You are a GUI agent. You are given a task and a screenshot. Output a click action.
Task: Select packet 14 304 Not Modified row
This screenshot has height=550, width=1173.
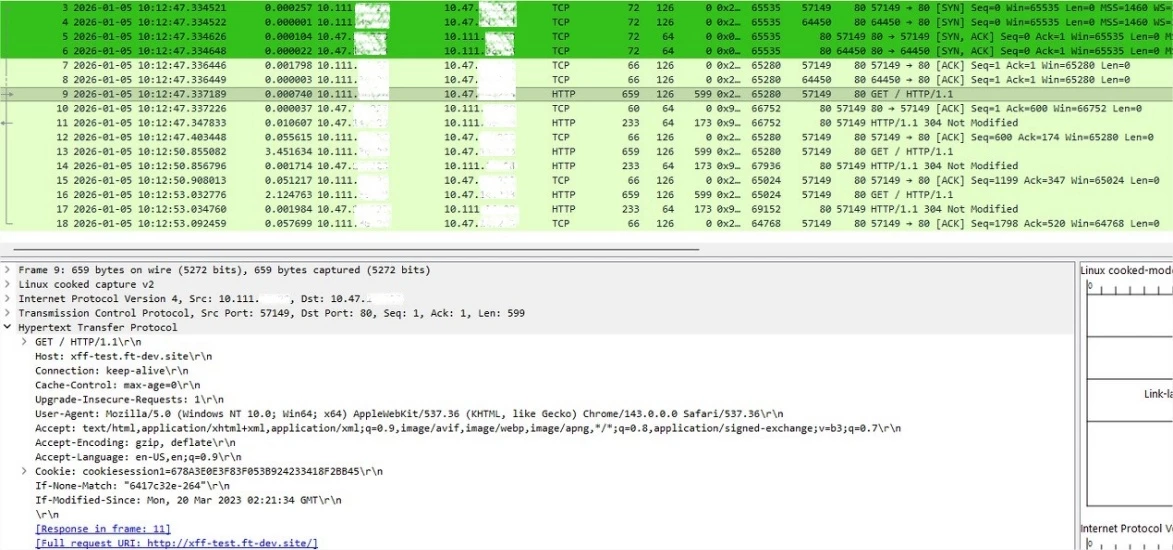pos(586,166)
